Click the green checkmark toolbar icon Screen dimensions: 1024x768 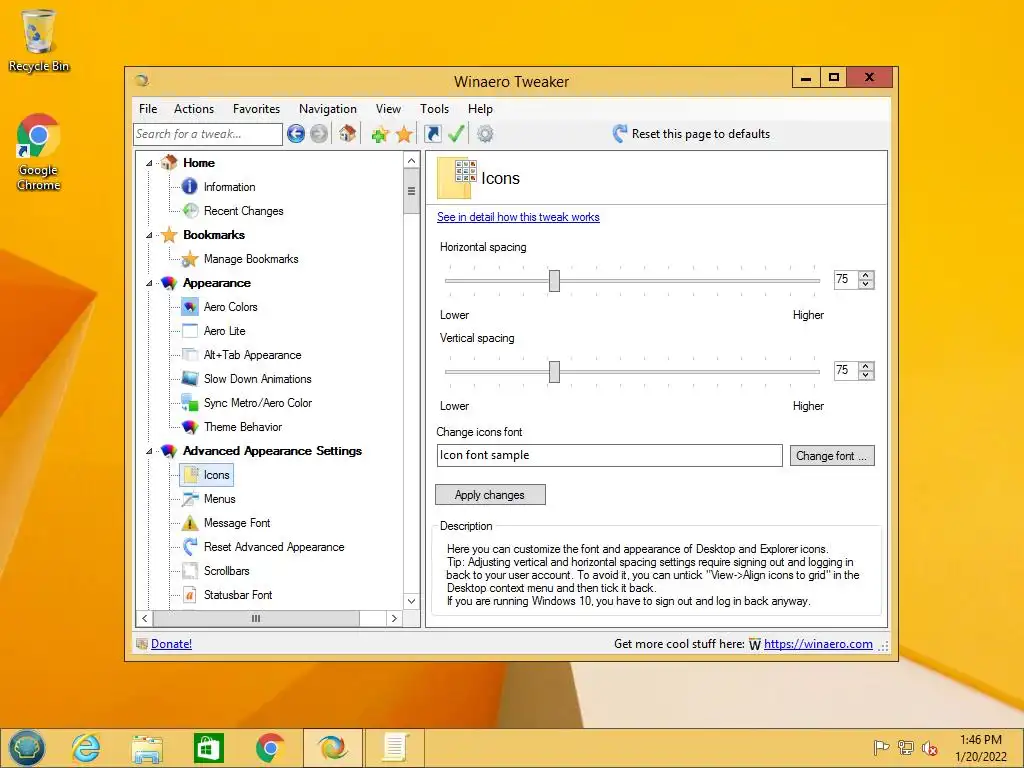coord(456,134)
